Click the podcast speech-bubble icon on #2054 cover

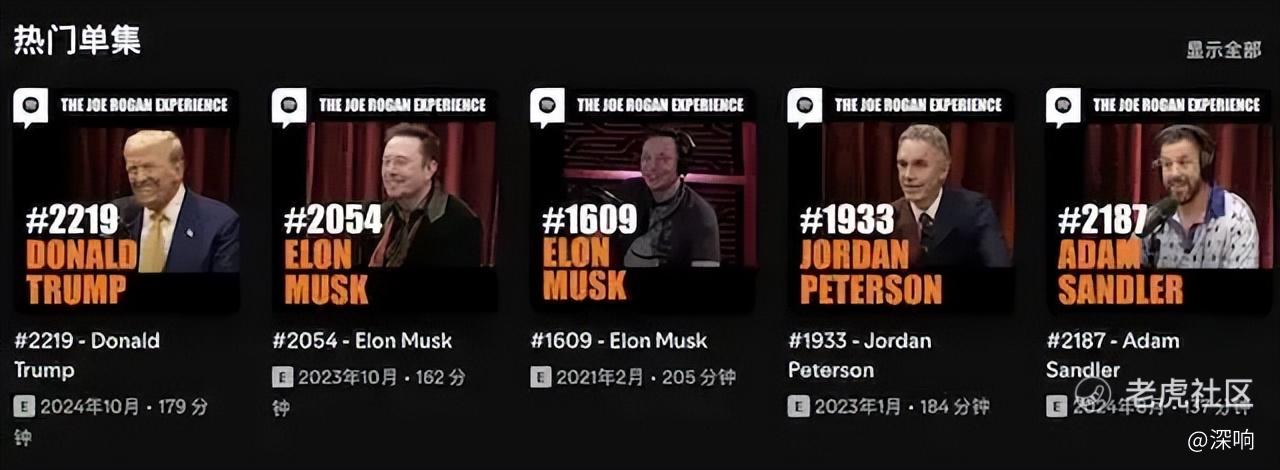pyautogui.click(x=289, y=107)
